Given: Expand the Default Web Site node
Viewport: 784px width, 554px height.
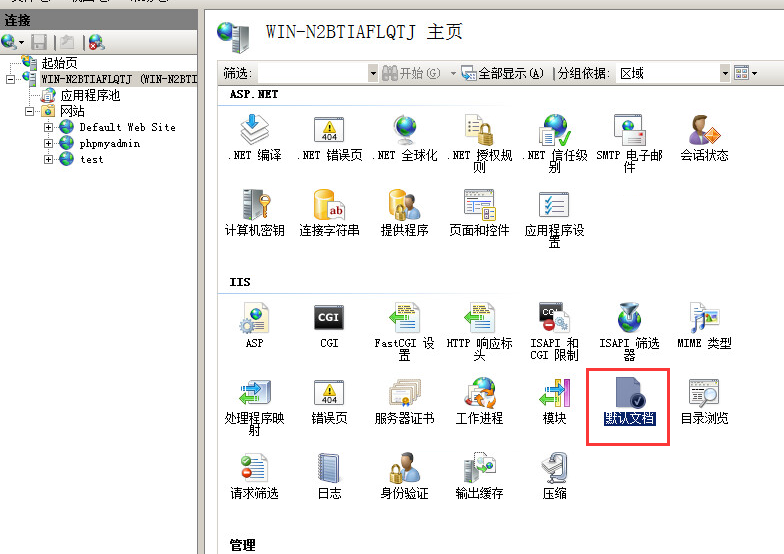Looking at the screenshot, I should point(48,127).
